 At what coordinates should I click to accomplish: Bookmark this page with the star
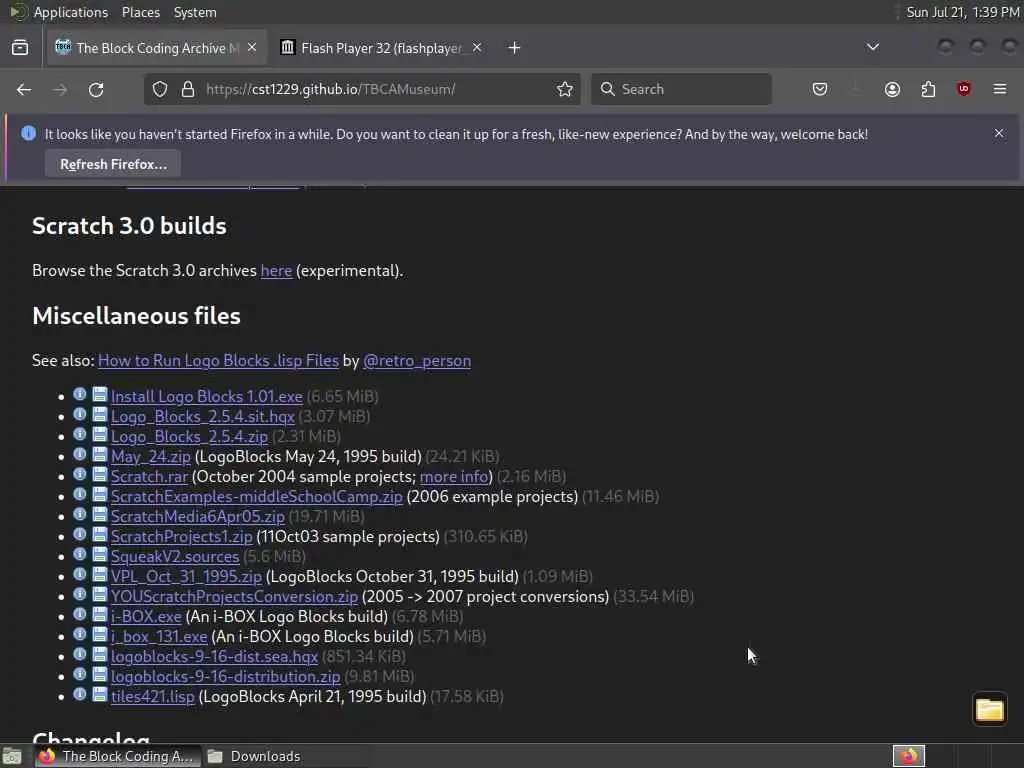click(x=565, y=89)
